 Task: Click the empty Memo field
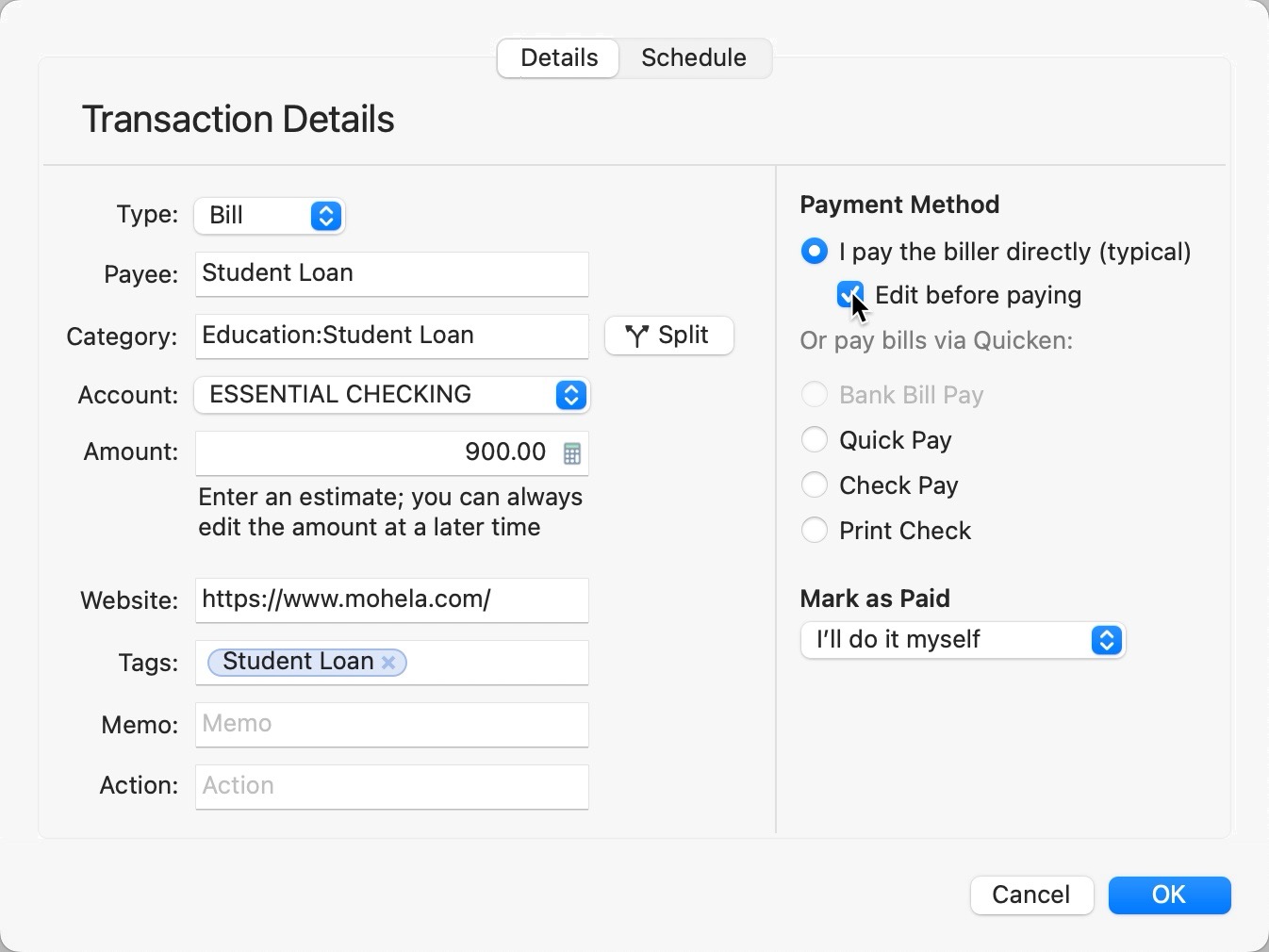pyautogui.click(x=391, y=725)
